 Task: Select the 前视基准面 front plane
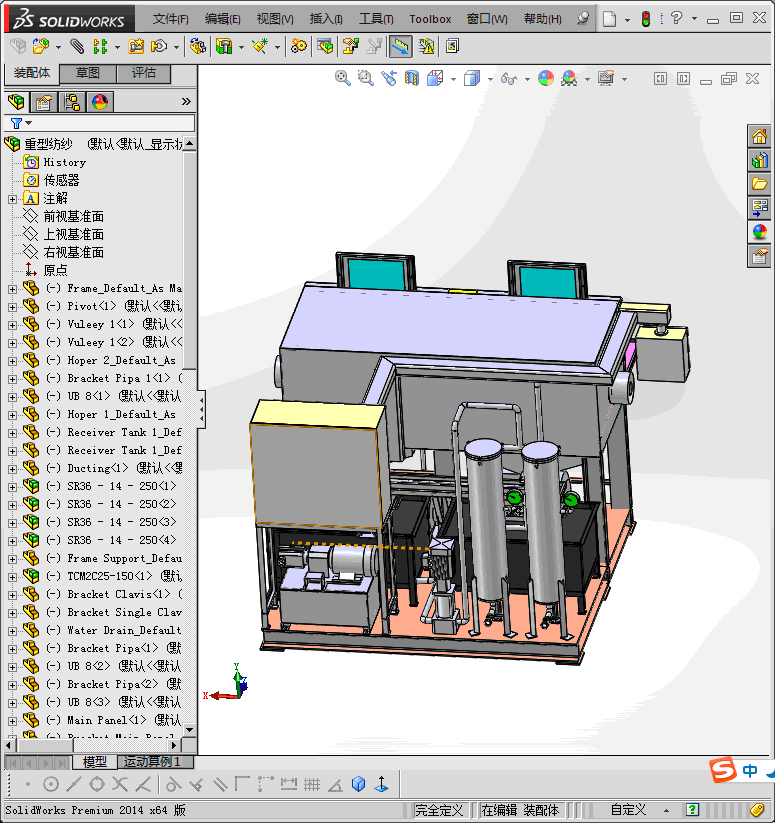tap(73, 217)
